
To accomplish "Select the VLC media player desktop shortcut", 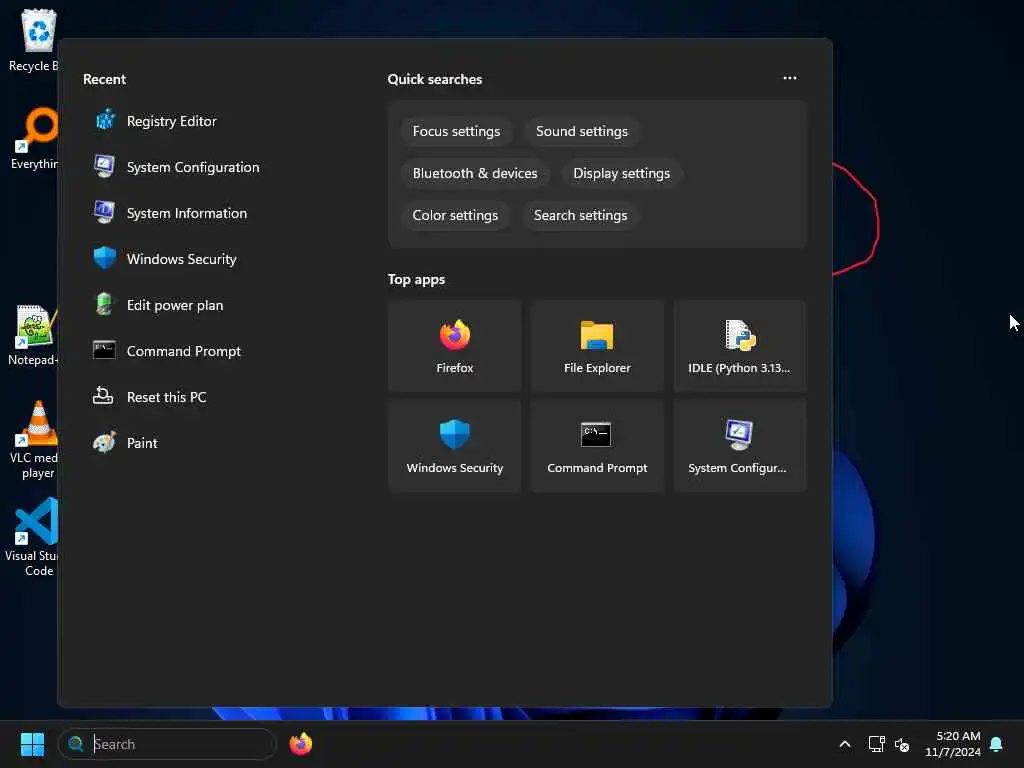I will [34, 440].
